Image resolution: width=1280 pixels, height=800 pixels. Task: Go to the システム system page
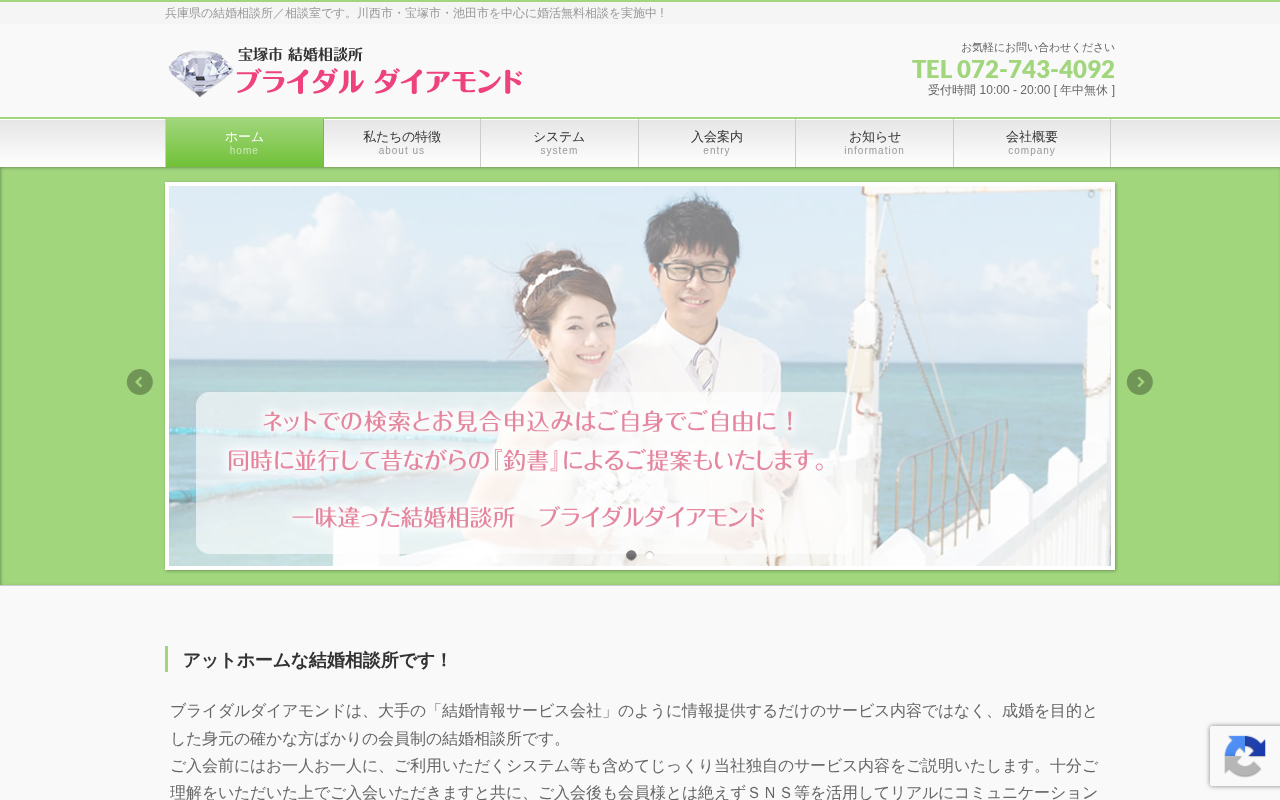(559, 143)
